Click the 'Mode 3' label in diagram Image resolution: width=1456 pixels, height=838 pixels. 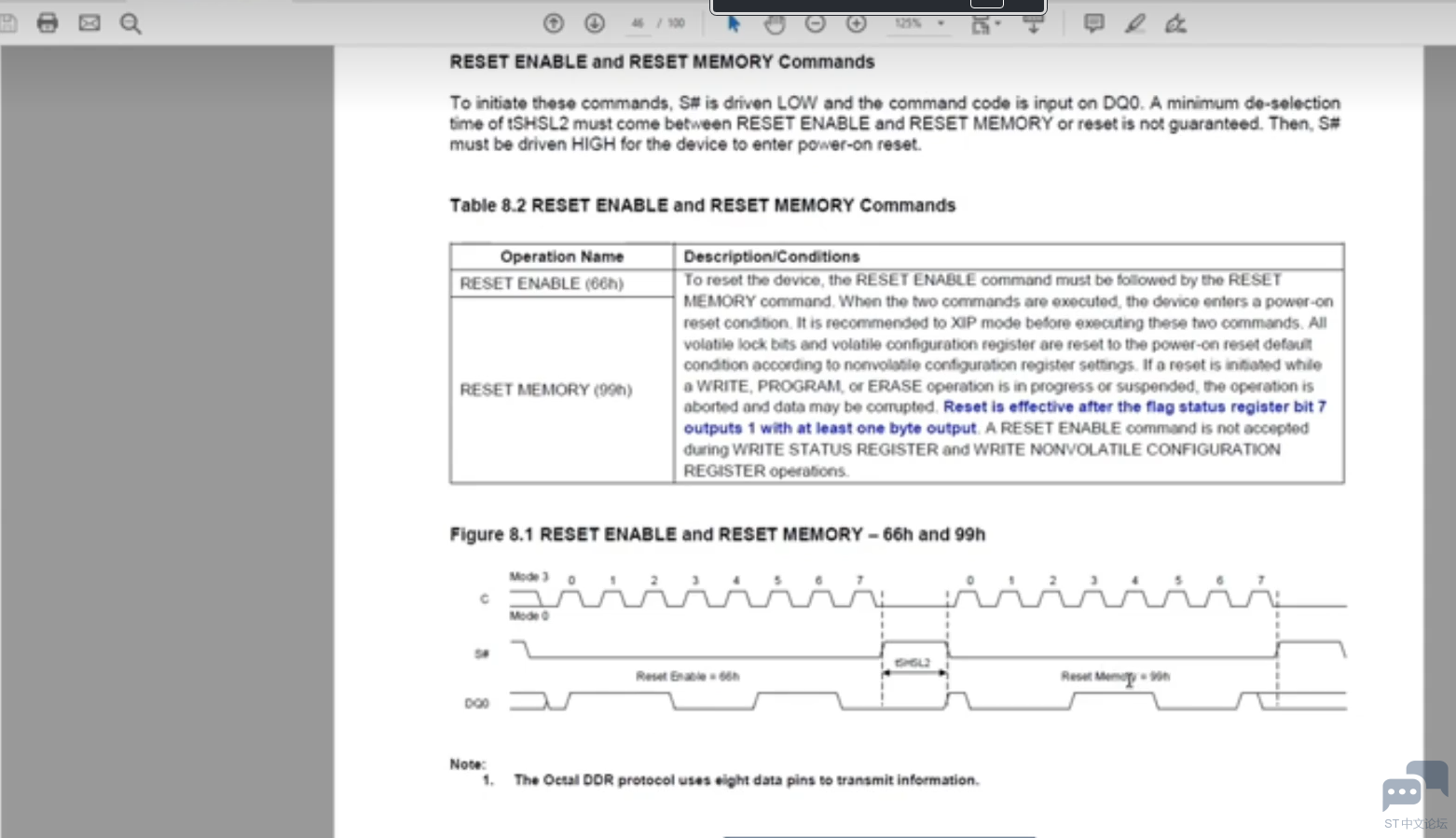(529, 577)
